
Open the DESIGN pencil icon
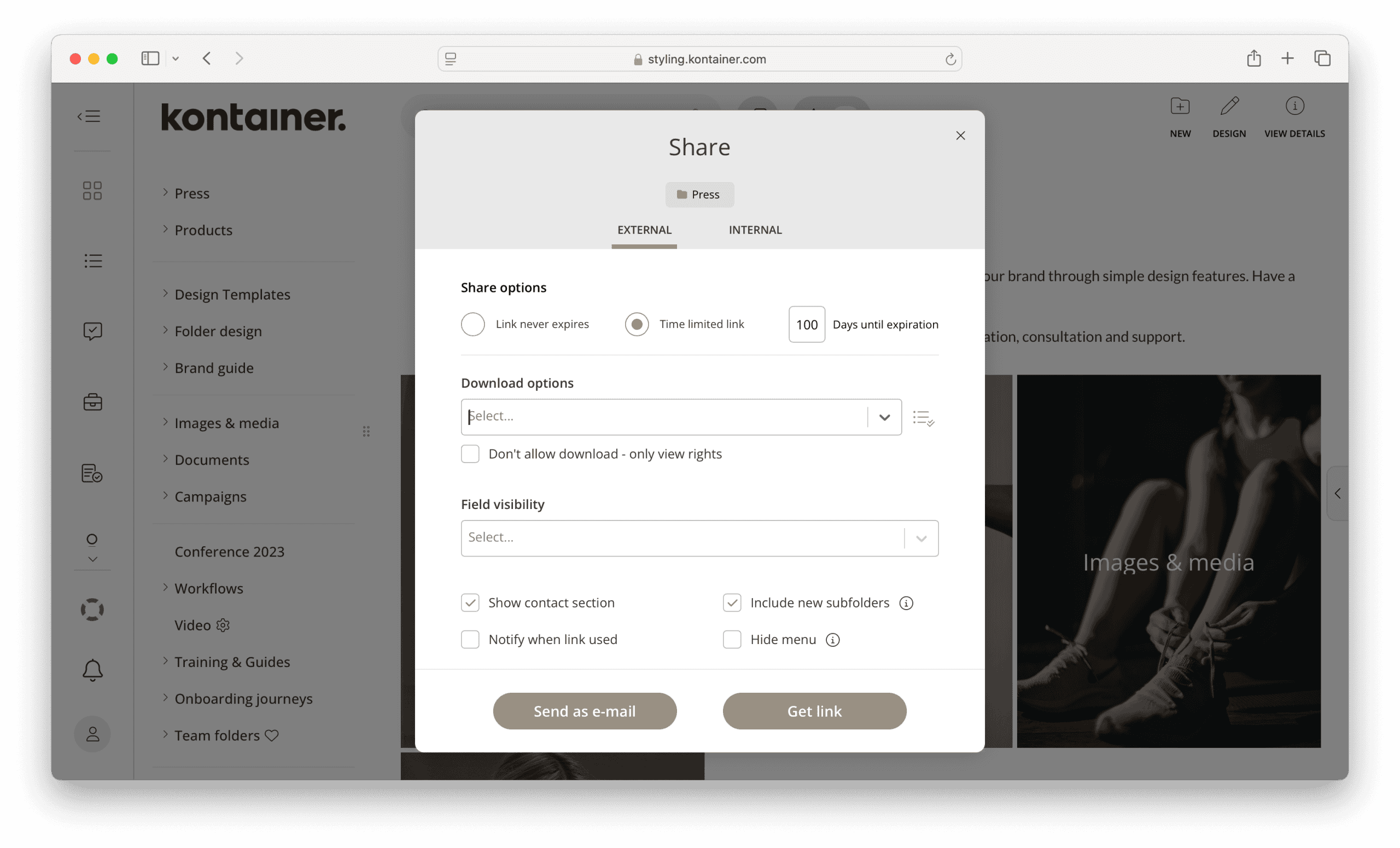[1229, 106]
